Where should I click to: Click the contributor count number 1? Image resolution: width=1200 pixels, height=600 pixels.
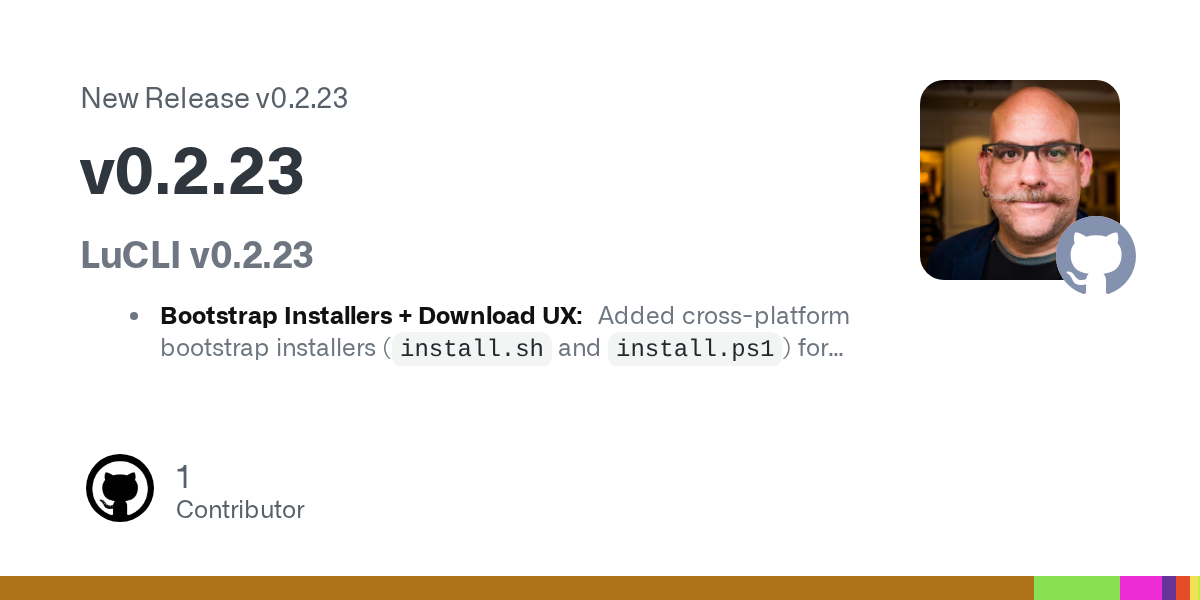[x=183, y=477]
